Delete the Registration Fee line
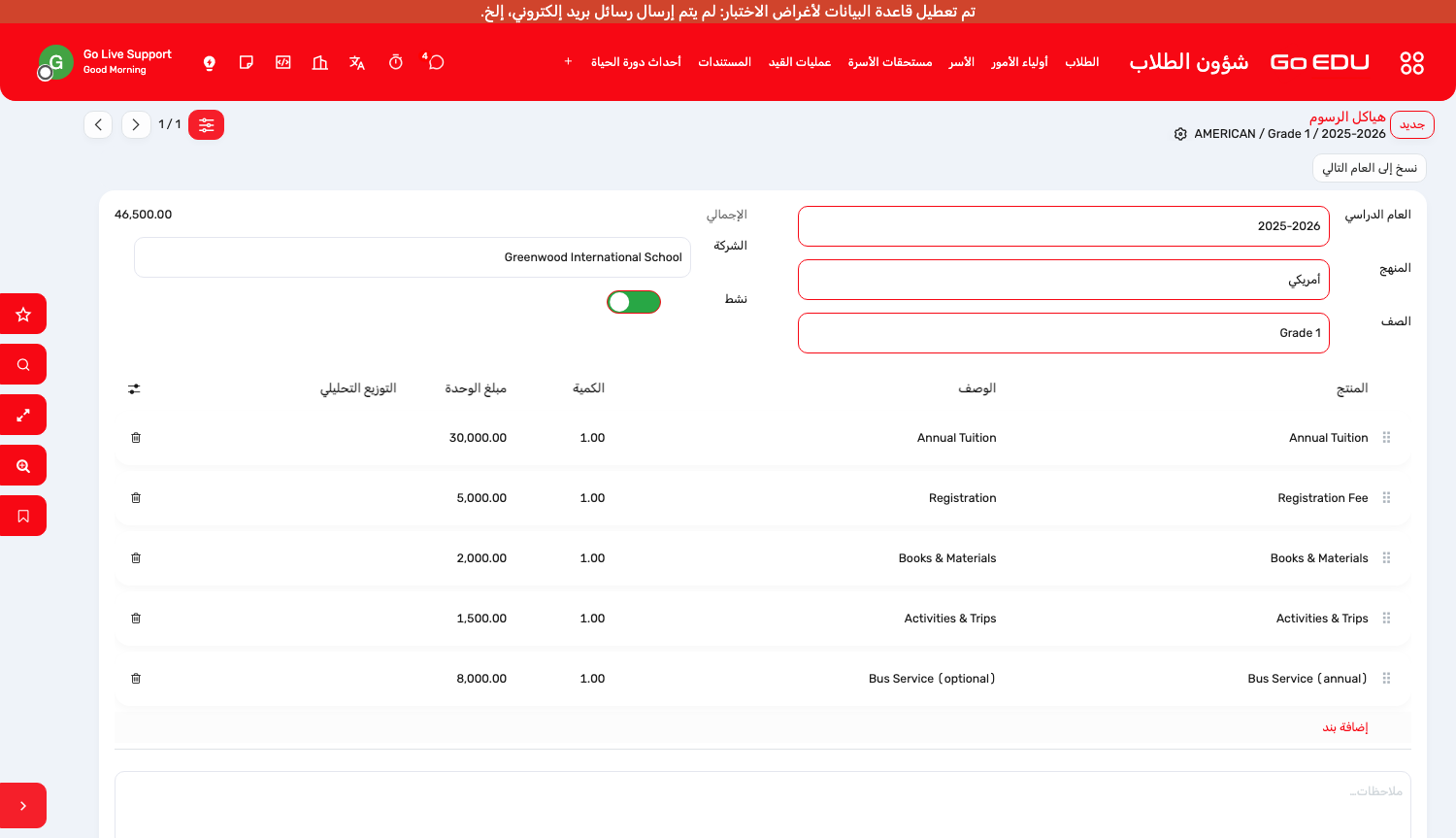The image size is (1456, 838). [136, 498]
